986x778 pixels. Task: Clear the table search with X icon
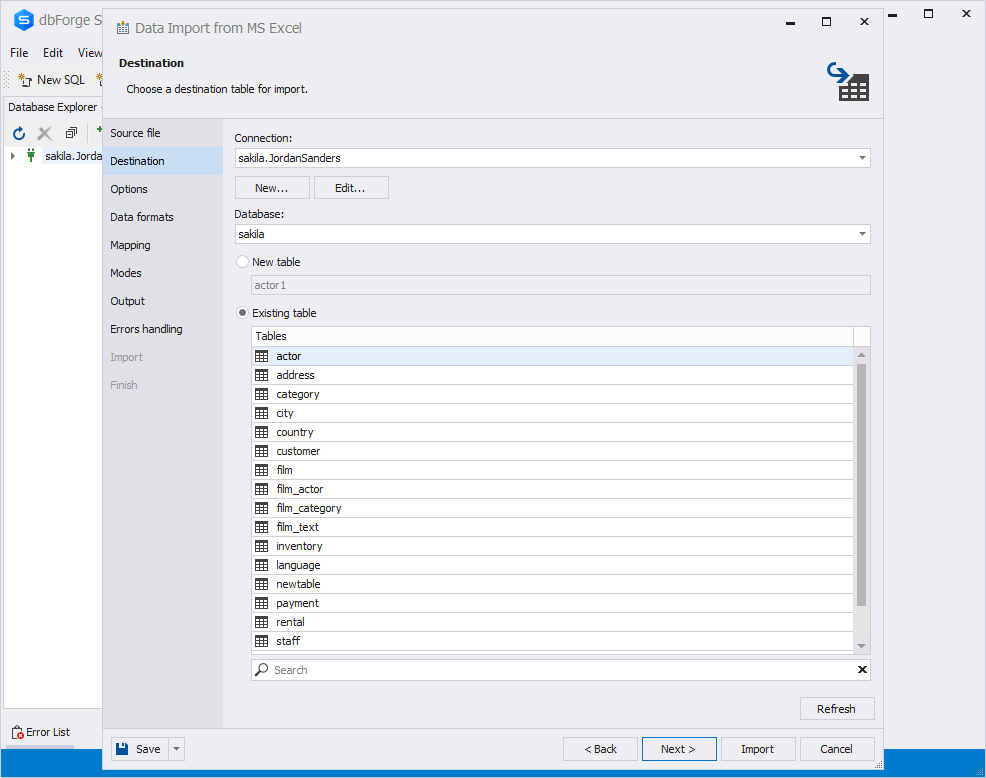[x=862, y=670]
